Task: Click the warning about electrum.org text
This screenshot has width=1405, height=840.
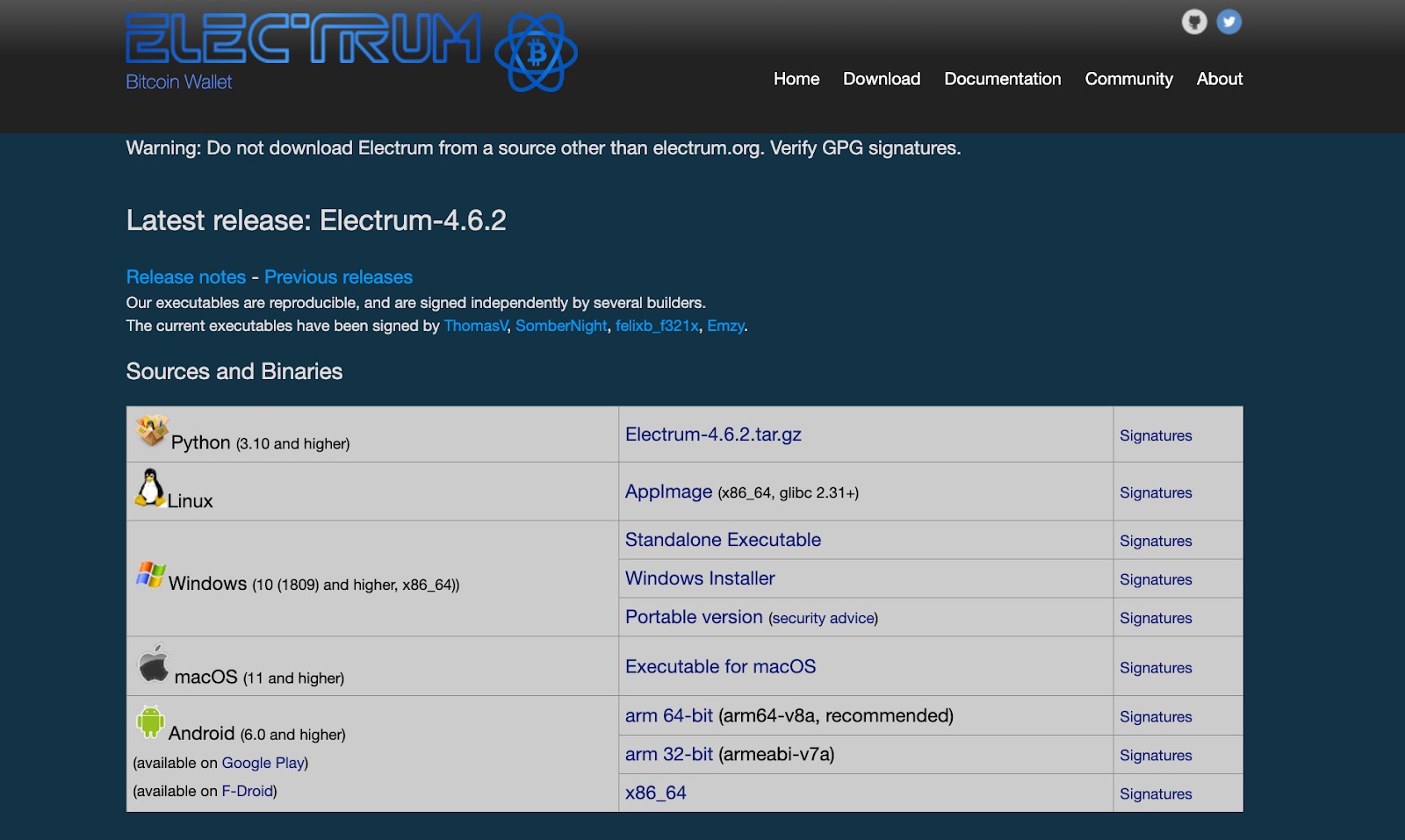Action: [x=544, y=148]
